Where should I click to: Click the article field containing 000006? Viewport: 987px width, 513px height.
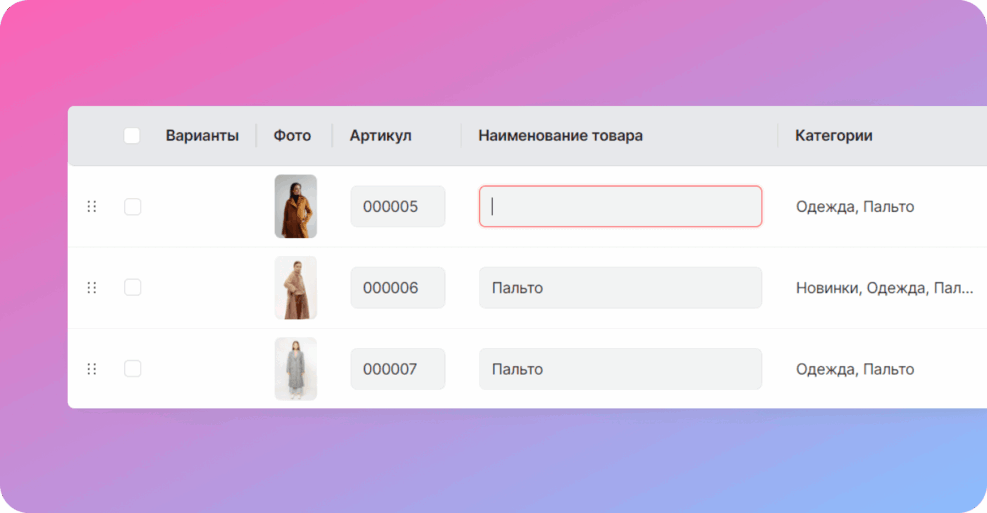click(397, 288)
